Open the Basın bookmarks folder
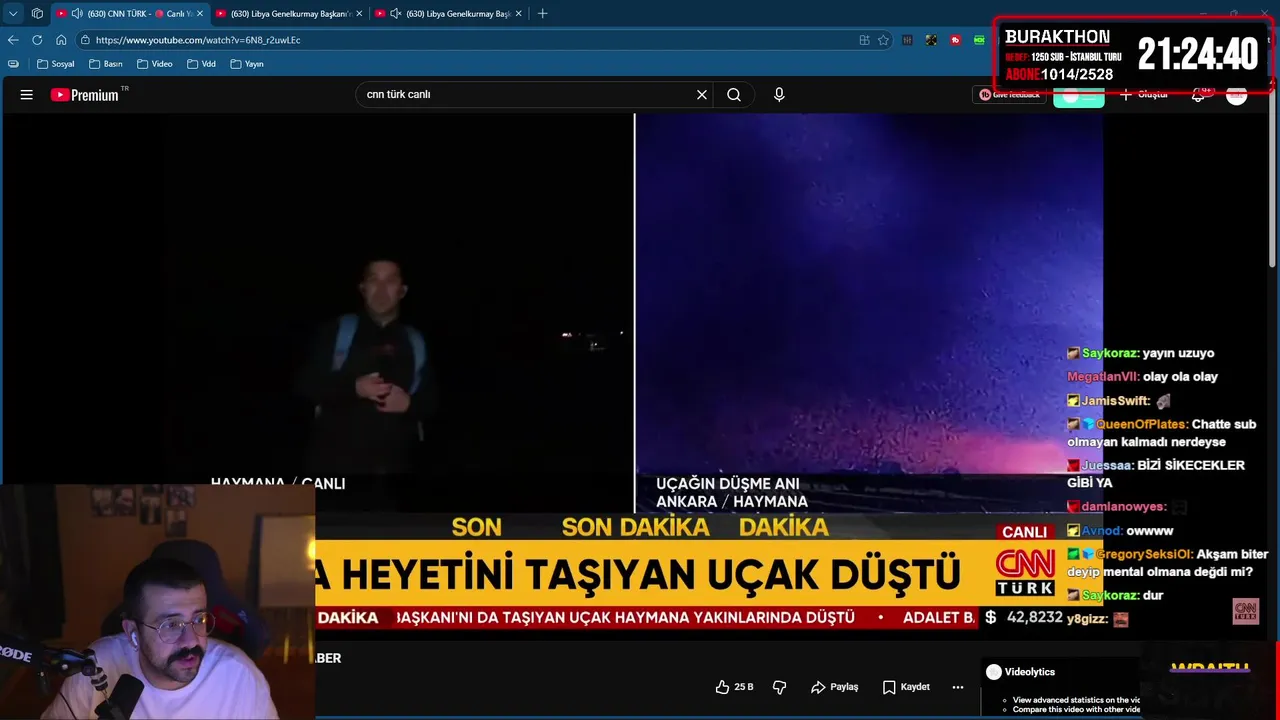The height and width of the screenshot is (720, 1280). [x=106, y=64]
